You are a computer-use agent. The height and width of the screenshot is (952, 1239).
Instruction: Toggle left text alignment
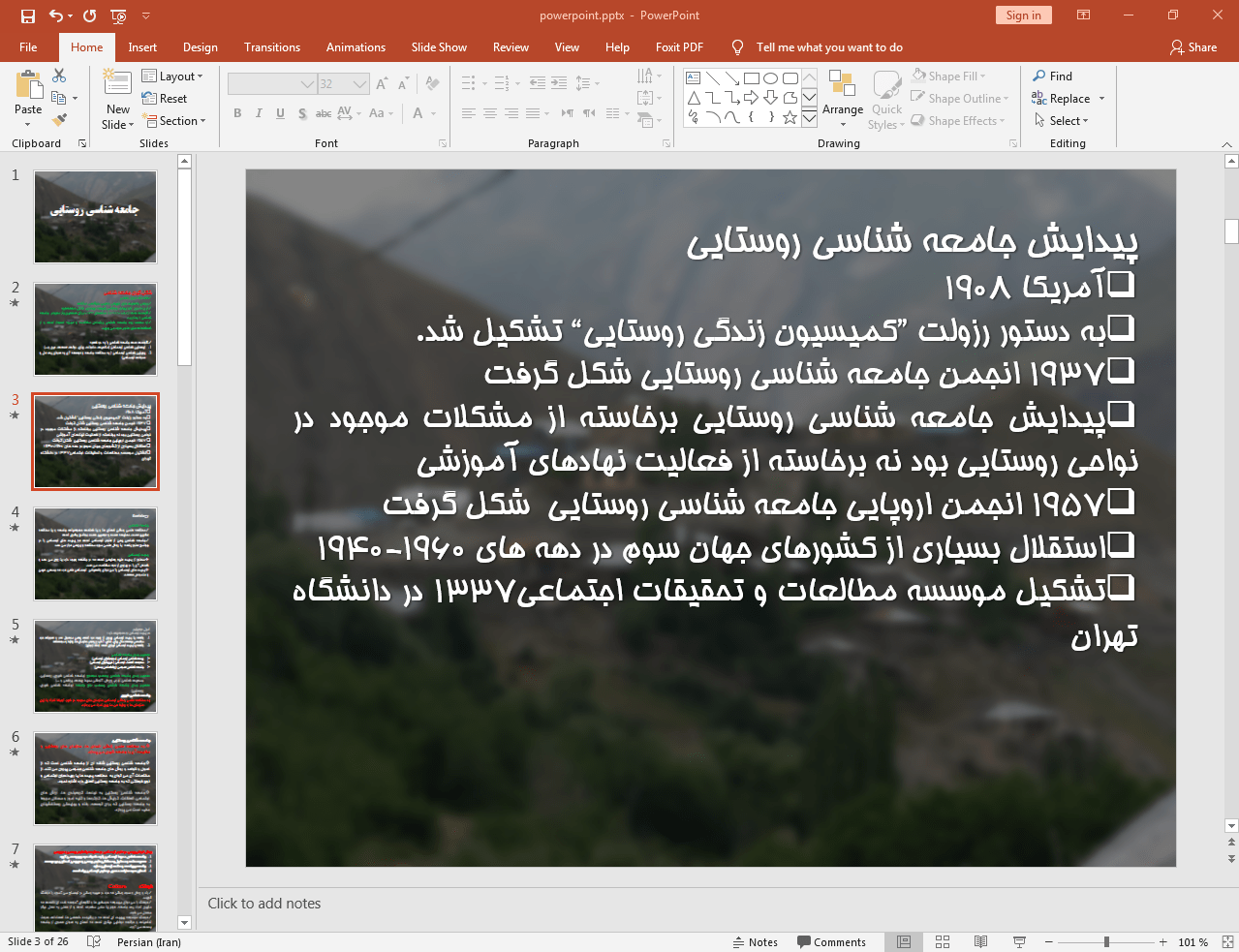[469, 113]
